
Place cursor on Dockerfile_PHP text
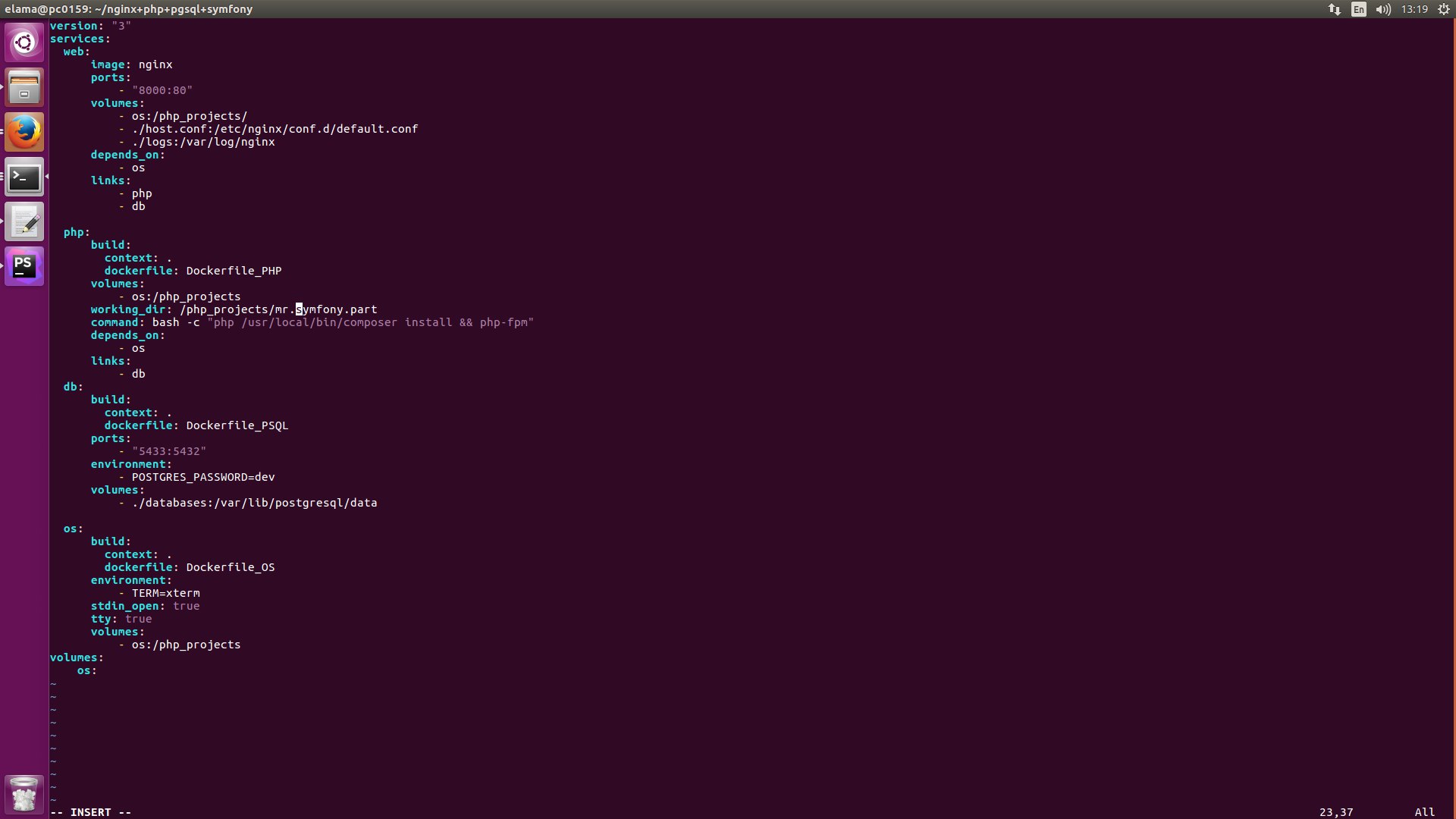pyautogui.click(x=234, y=271)
